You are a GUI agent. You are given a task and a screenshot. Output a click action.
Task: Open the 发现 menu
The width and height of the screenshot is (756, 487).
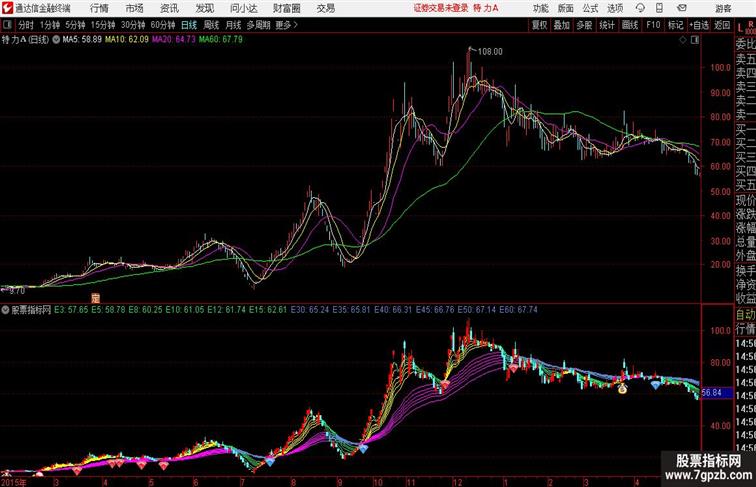point(205,8)
